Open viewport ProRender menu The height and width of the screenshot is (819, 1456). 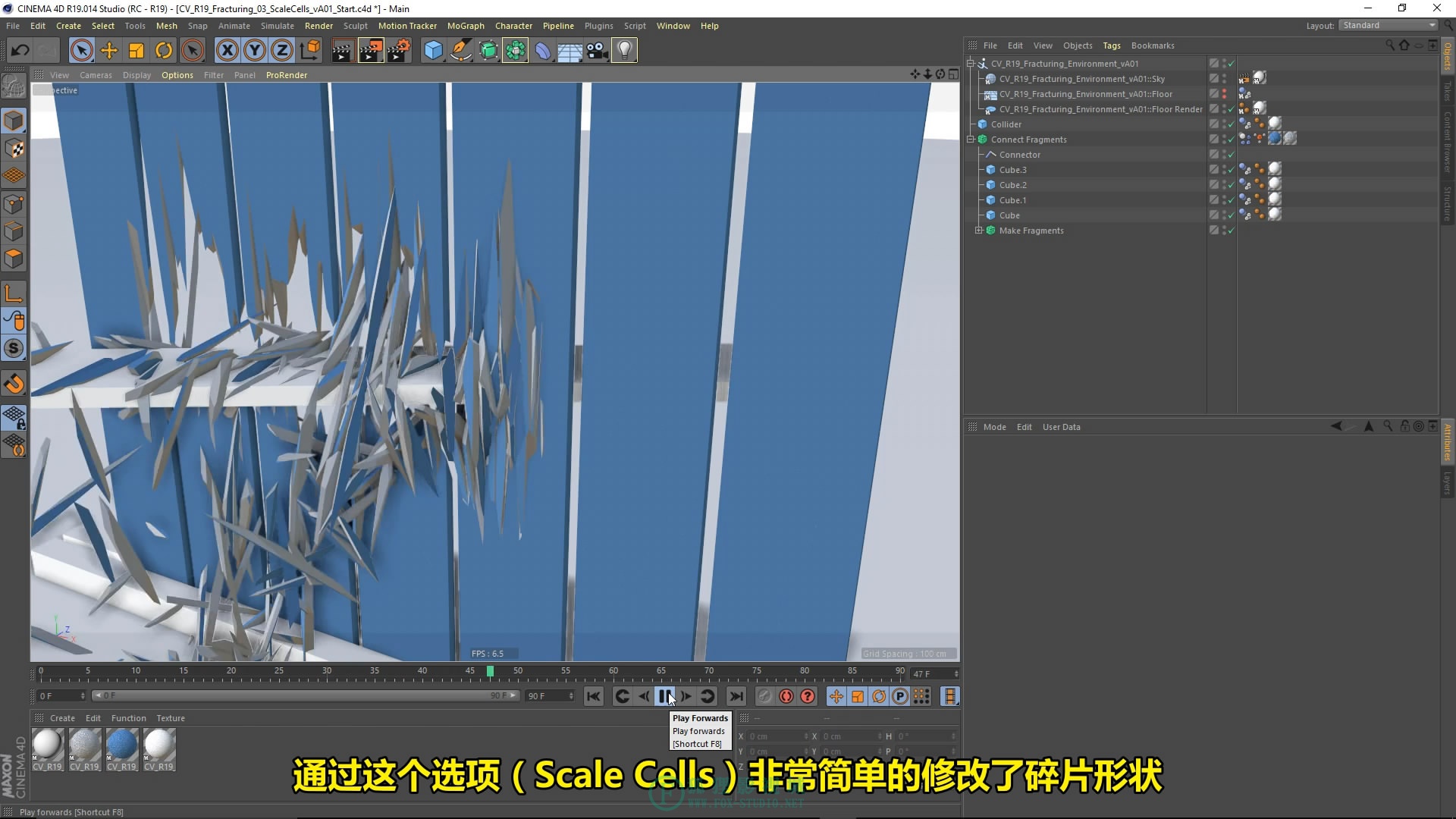click(287, 75)
